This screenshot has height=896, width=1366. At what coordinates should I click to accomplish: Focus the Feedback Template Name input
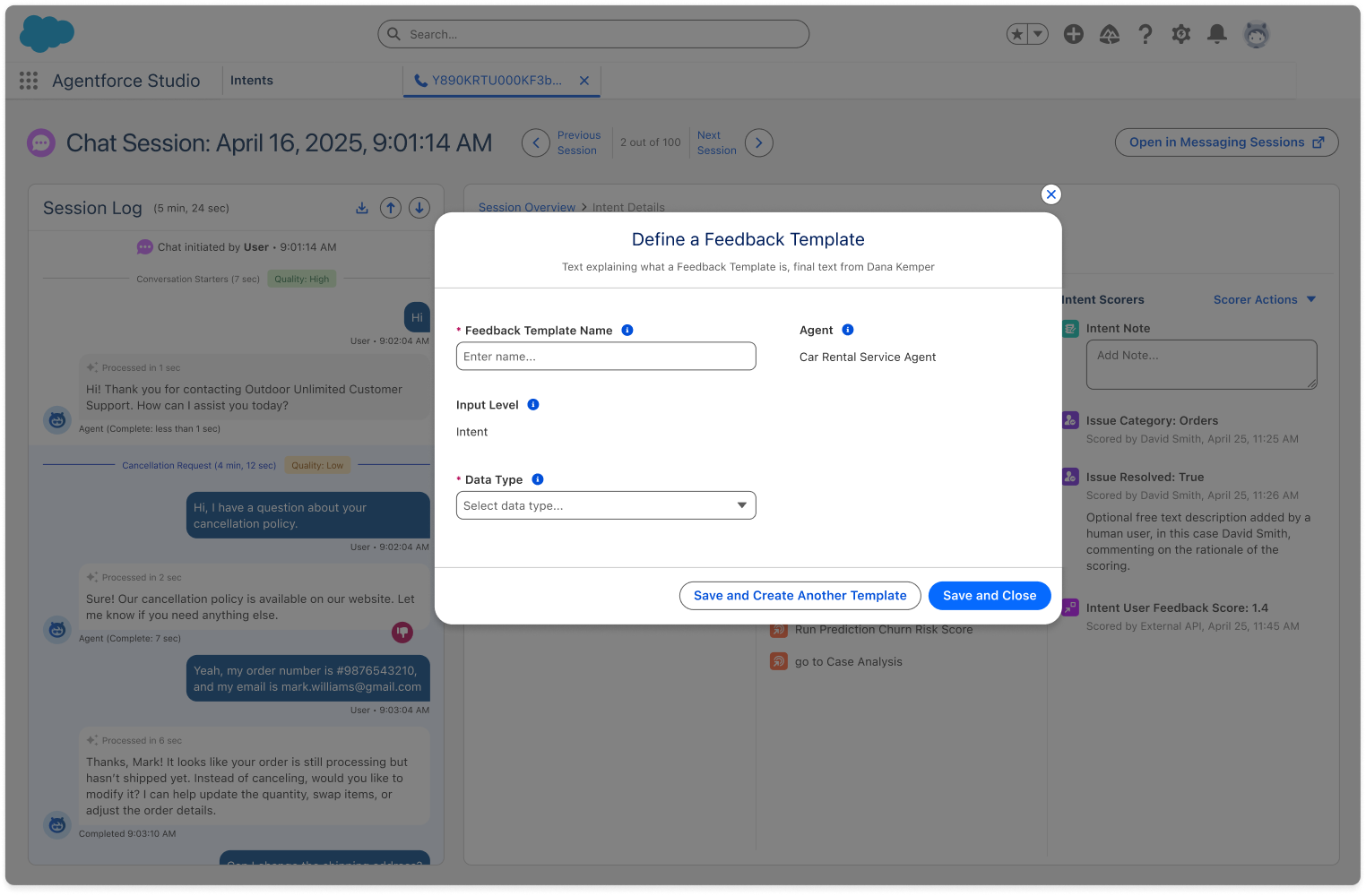pyautogui.click(x=606, y=356)
